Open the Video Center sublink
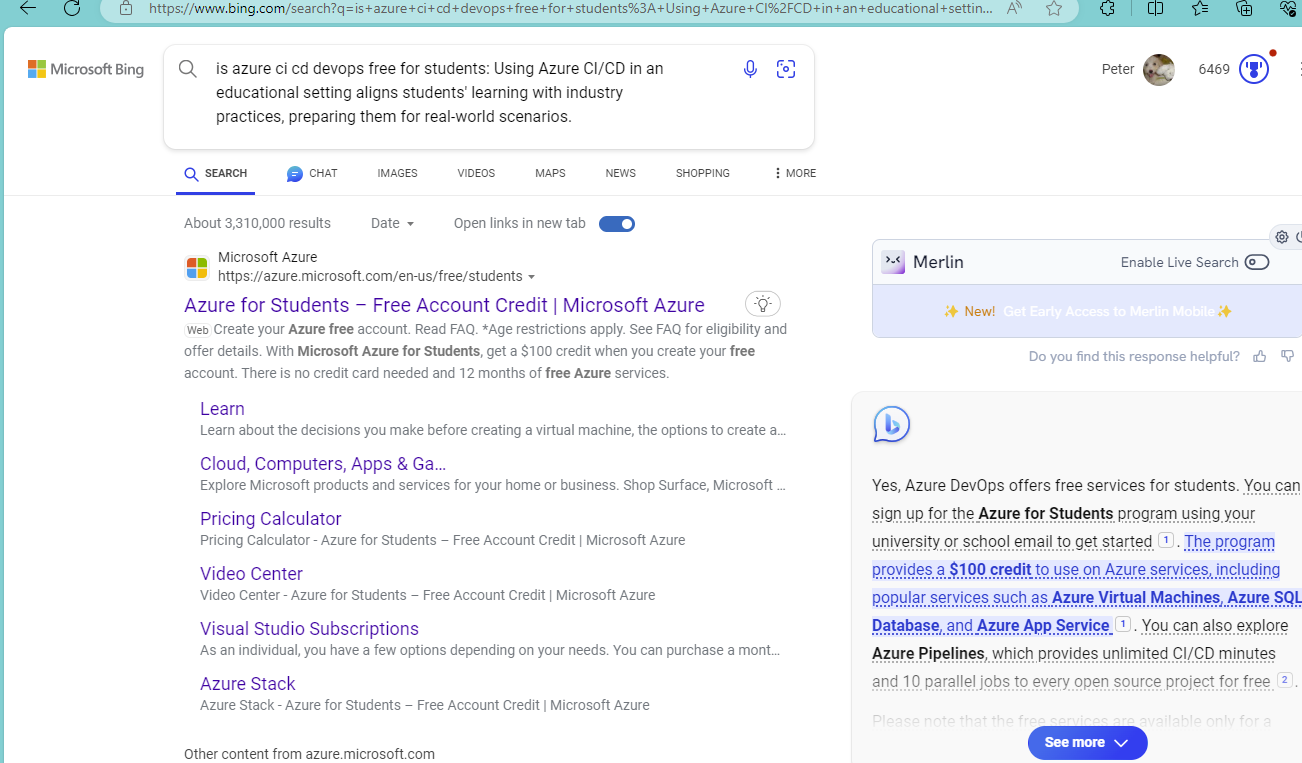 pyautogui.click(x=251, y=574)
